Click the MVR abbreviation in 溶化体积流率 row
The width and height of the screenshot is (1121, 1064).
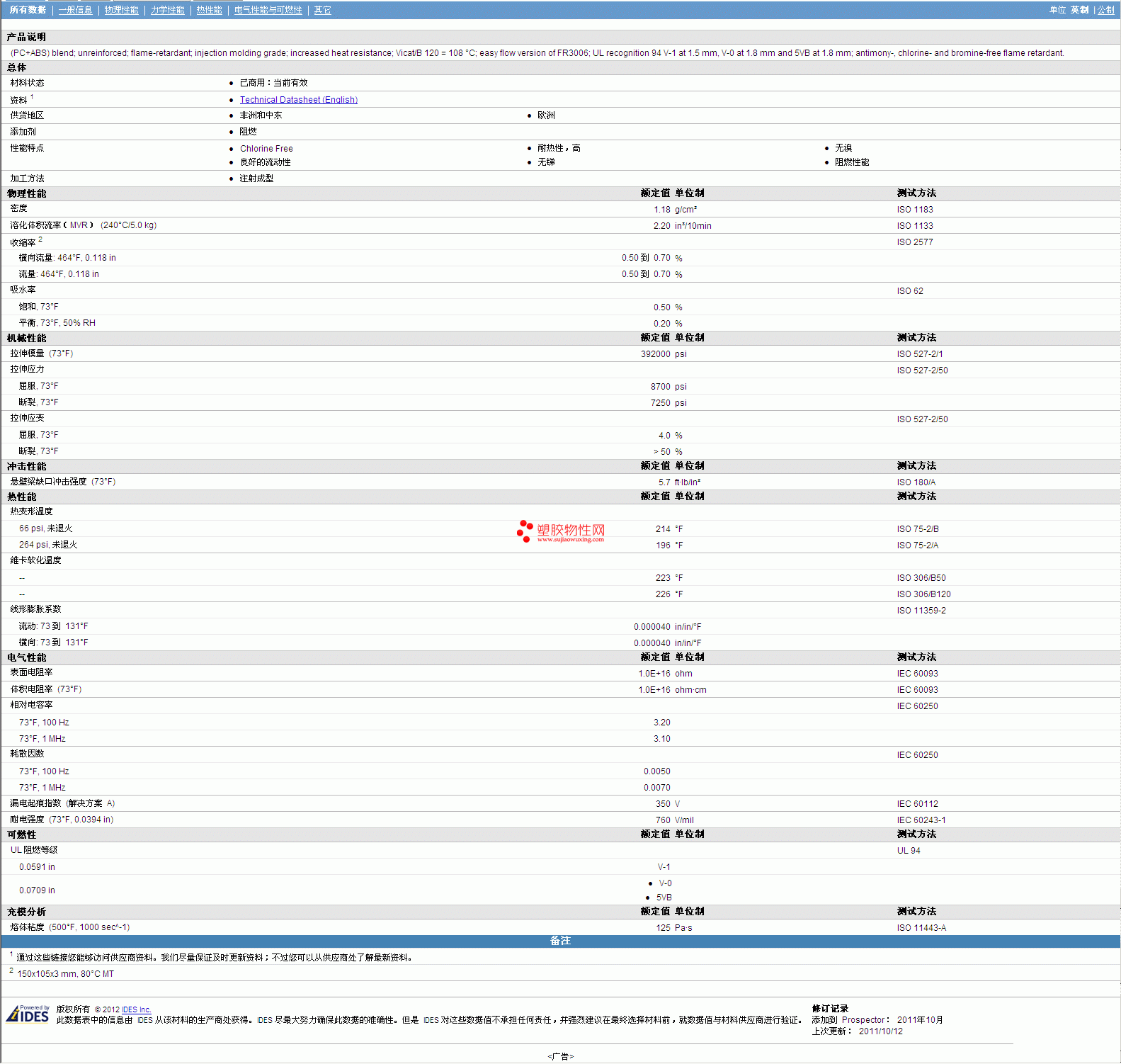(79, 225)
